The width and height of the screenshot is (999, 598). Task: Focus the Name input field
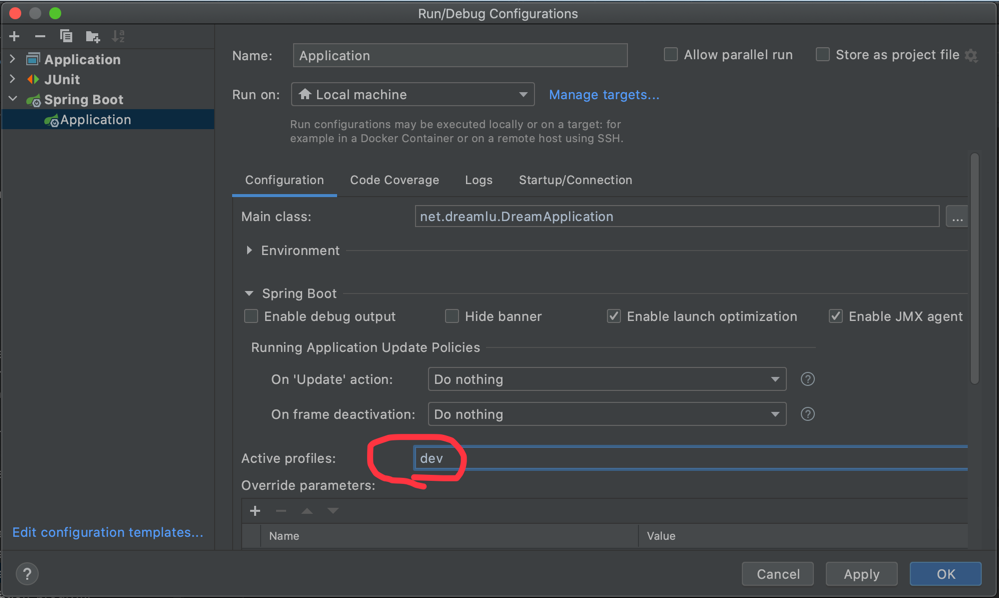pos(460,55)
